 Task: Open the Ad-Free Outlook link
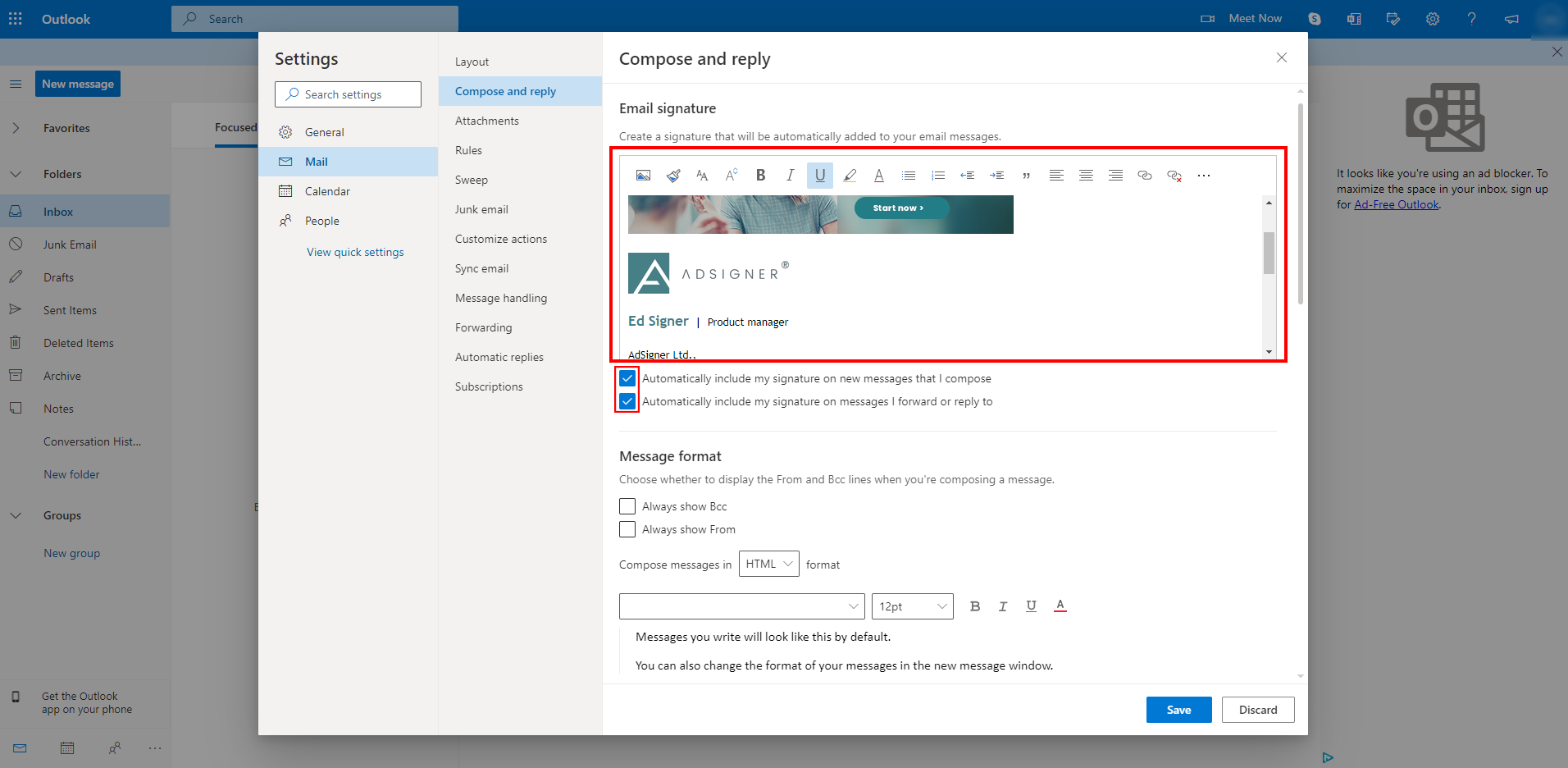coord(1396,204)
